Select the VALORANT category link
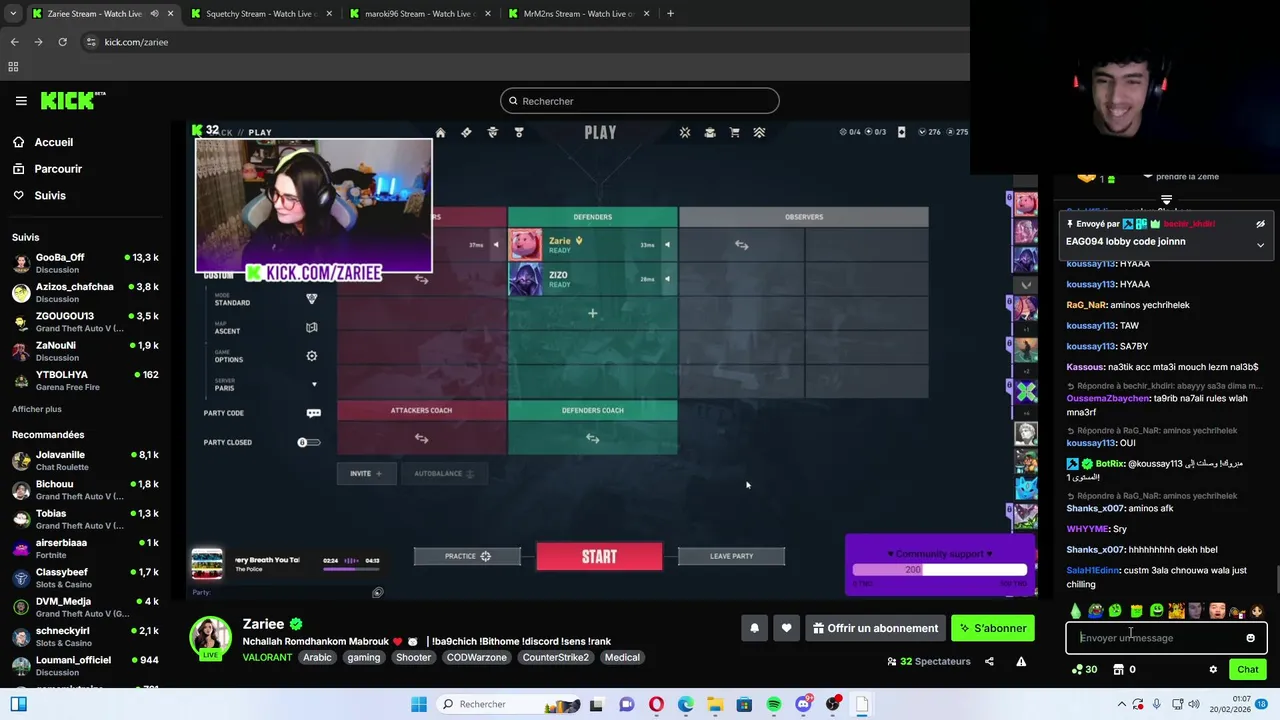This screenshot has height=720, width=1280. [267, 657]
